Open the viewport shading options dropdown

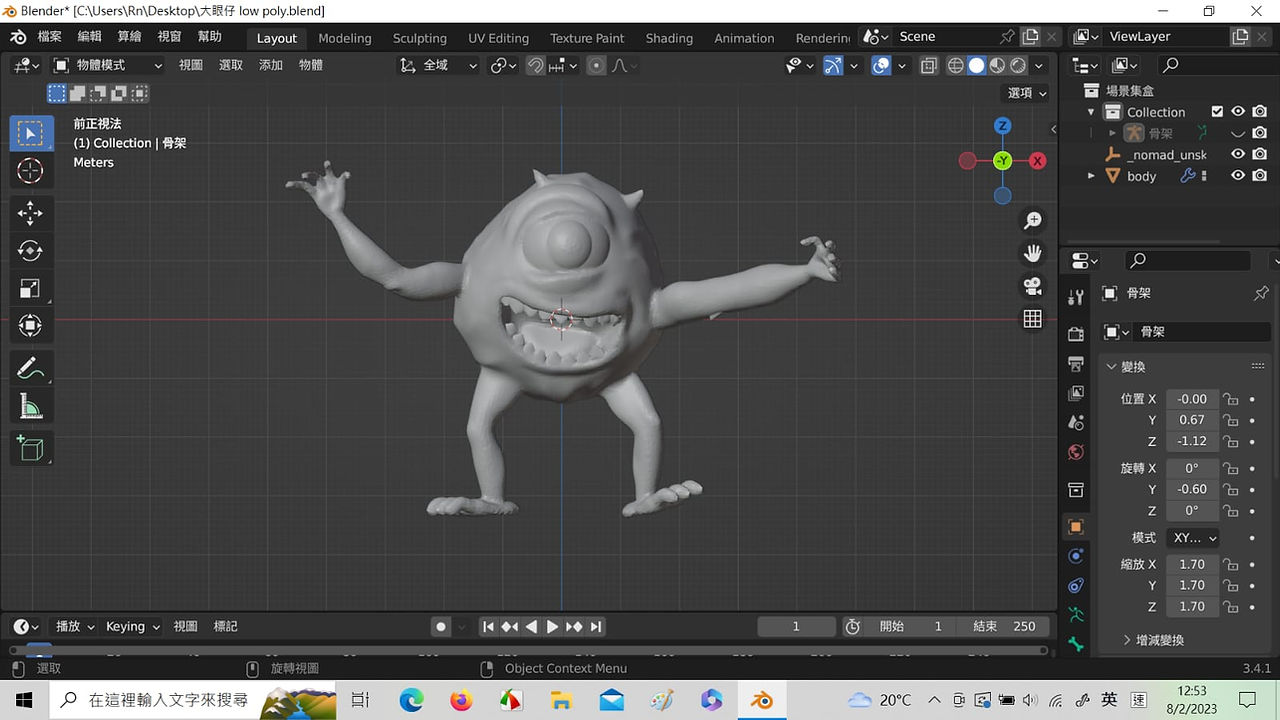pos(1039,66)
